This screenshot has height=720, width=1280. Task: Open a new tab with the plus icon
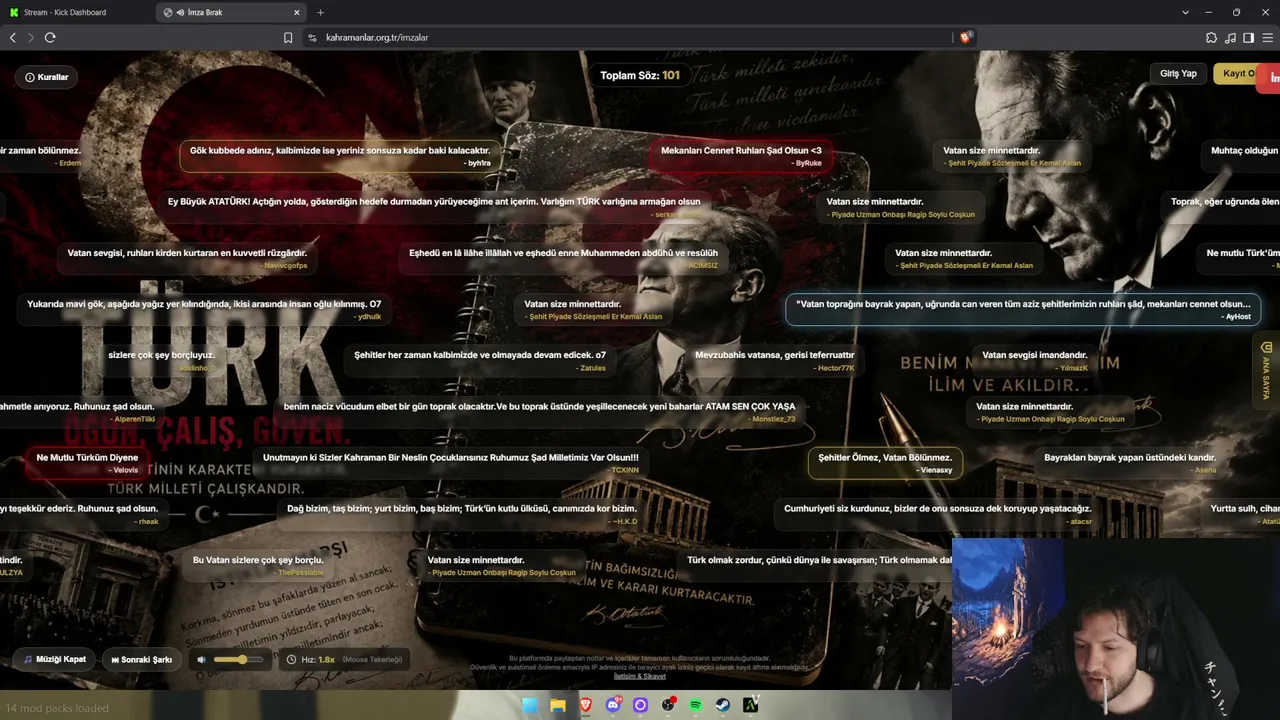tap(320, 12)
